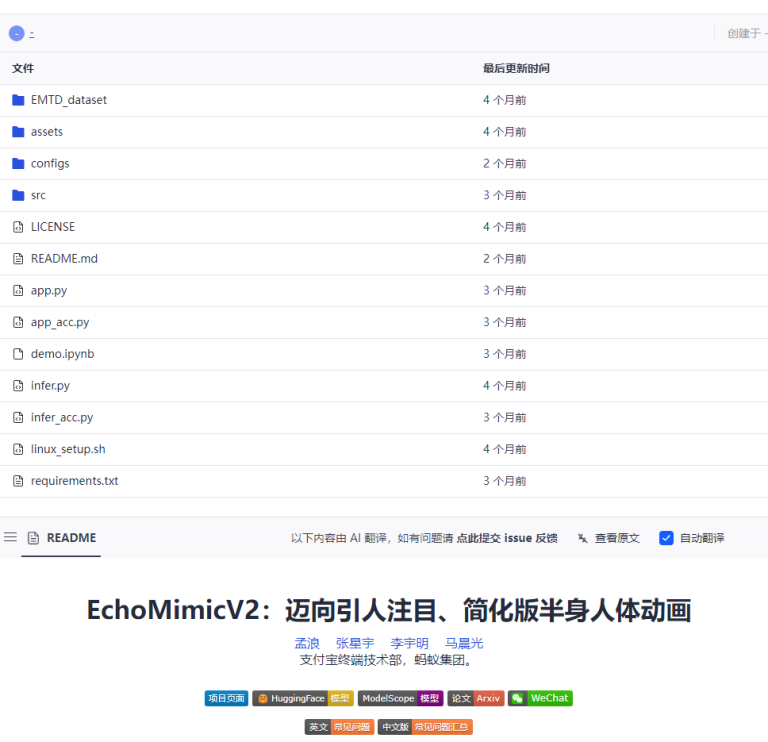Open the linux_setup.sh script

tap(68, 449)
